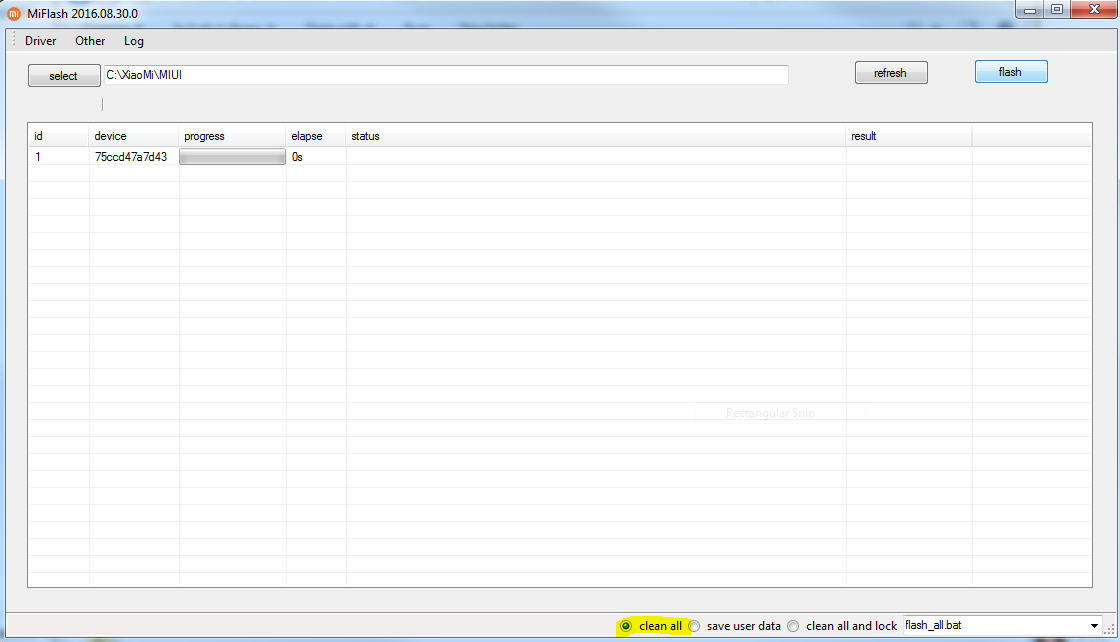Click the ROM path field showing C:\XiaoMi\MIUI
1120x642 pixels.
coord(446,75)
